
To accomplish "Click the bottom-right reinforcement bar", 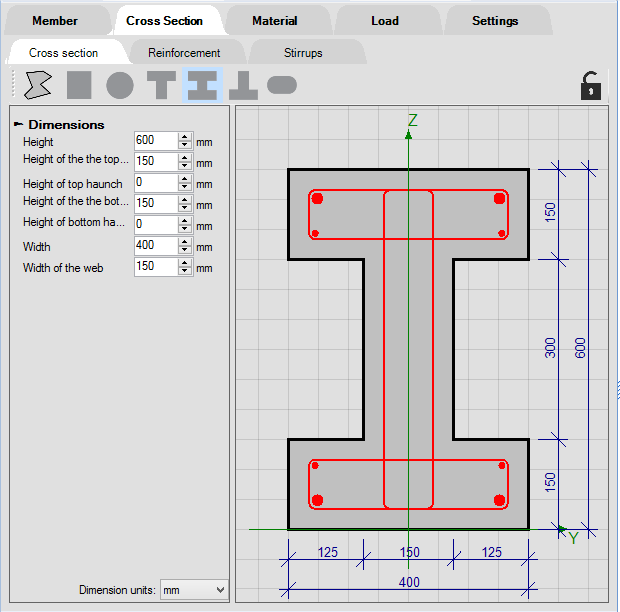I will [499, 500].
